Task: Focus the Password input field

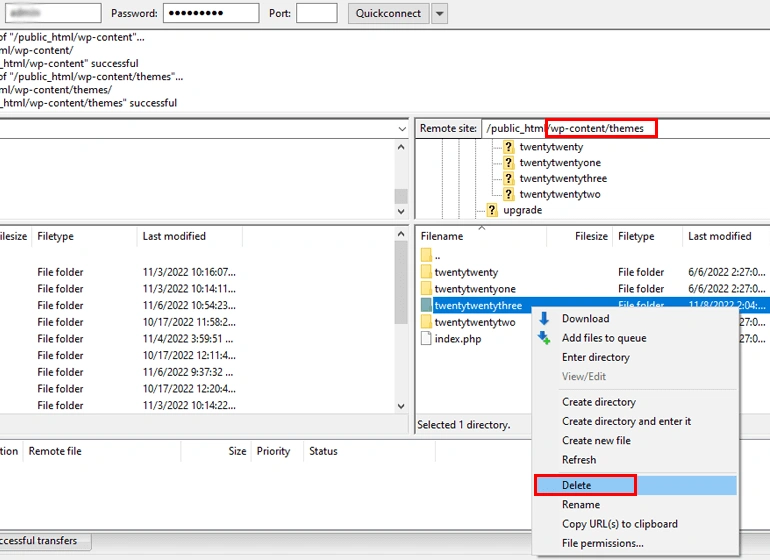Action: pos(211,13)
